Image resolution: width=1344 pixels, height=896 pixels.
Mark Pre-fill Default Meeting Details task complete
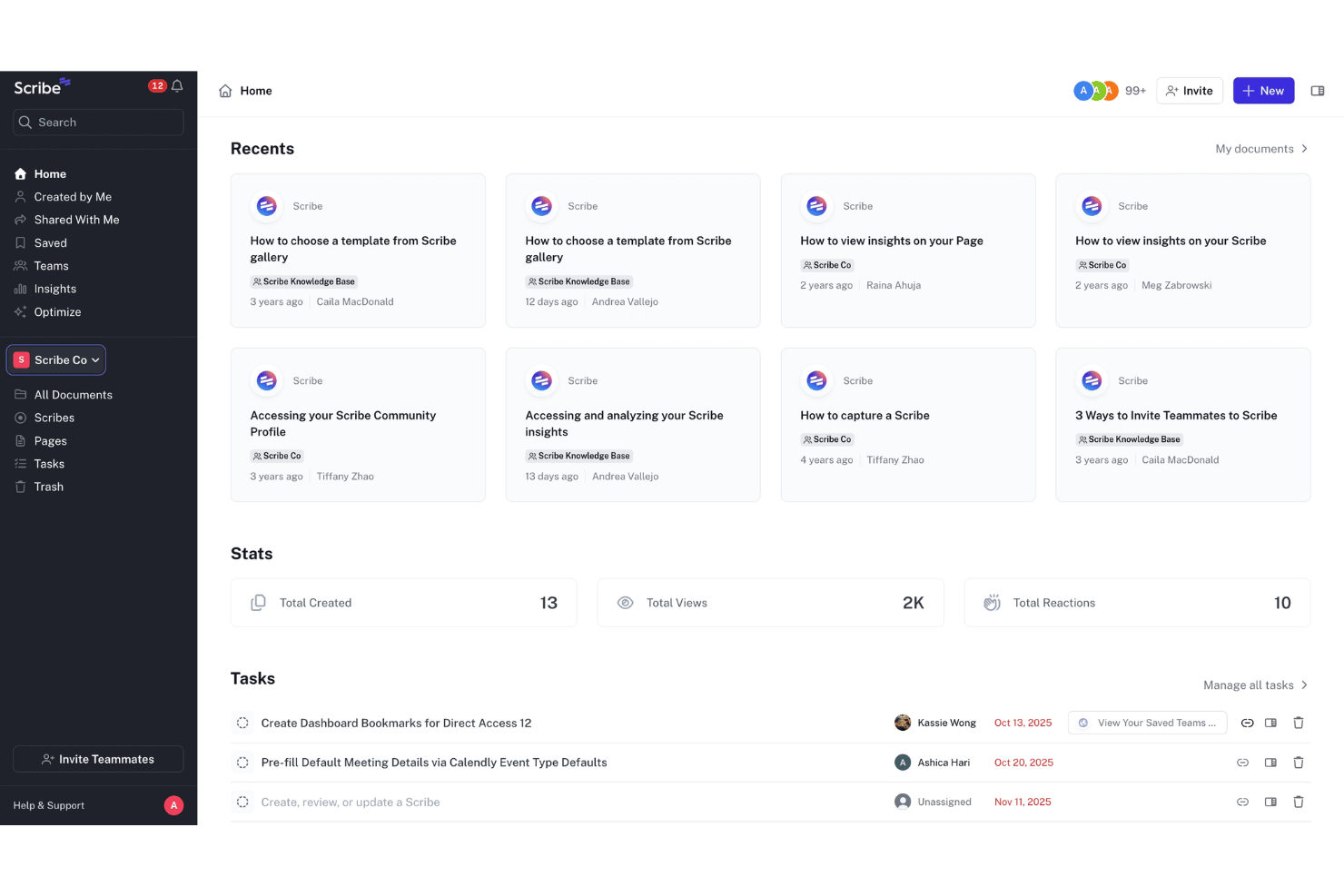pos(242,763)
